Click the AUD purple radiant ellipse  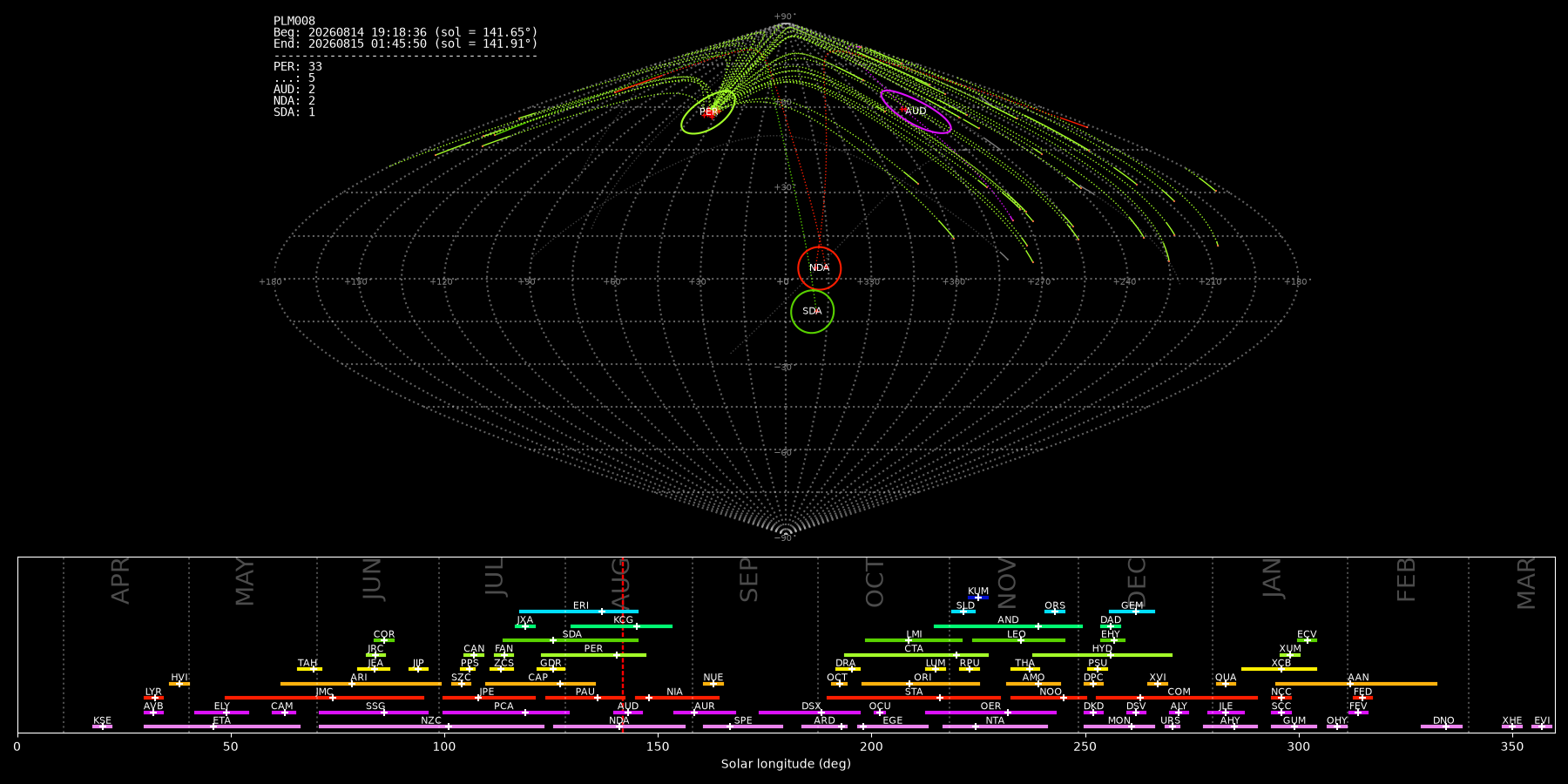pos(916,112)
